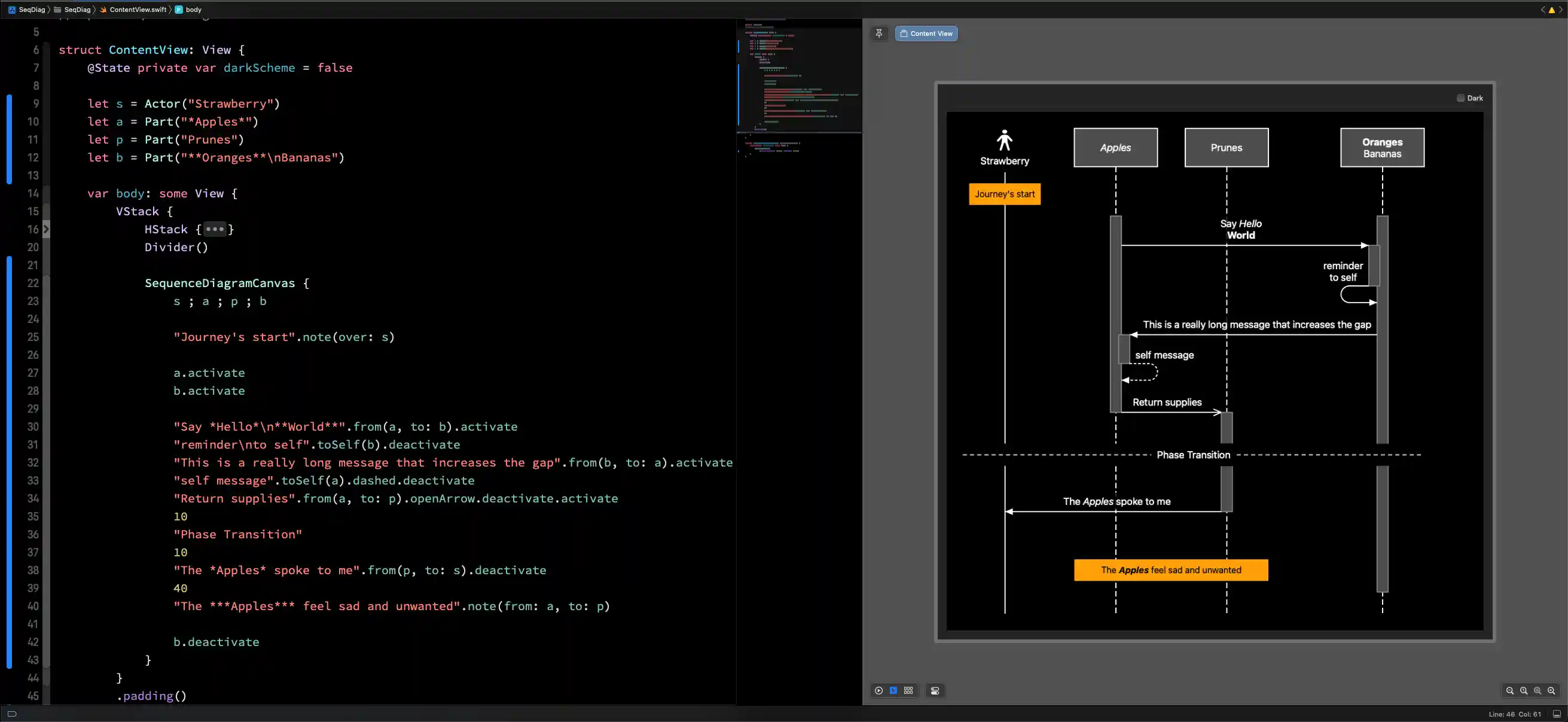Zoom the canvas to fit

tap(1536, 691)
